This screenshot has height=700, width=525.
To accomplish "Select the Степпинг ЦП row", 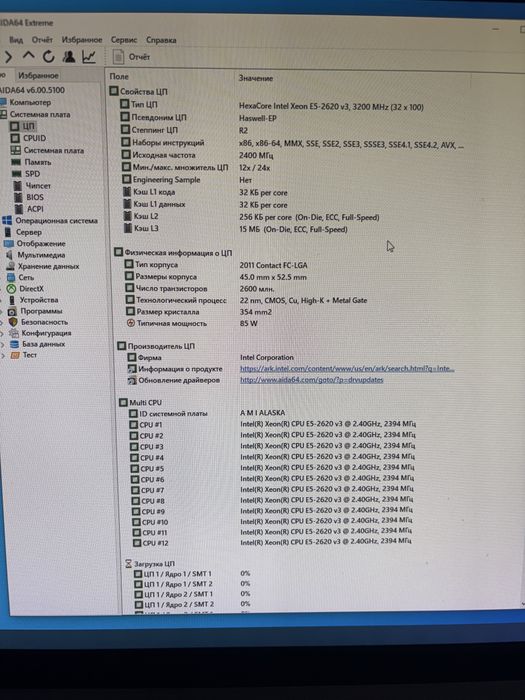I will [184, 130].
